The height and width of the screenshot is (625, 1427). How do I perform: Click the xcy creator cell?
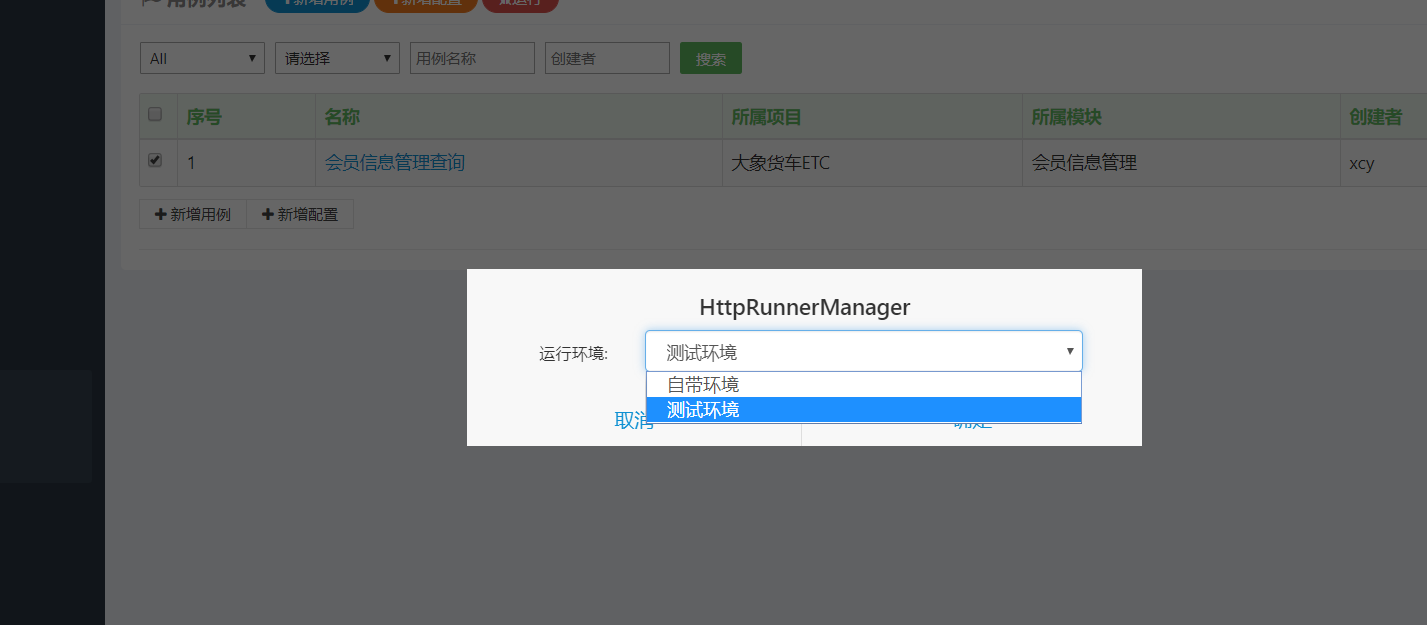(1362, 163)
